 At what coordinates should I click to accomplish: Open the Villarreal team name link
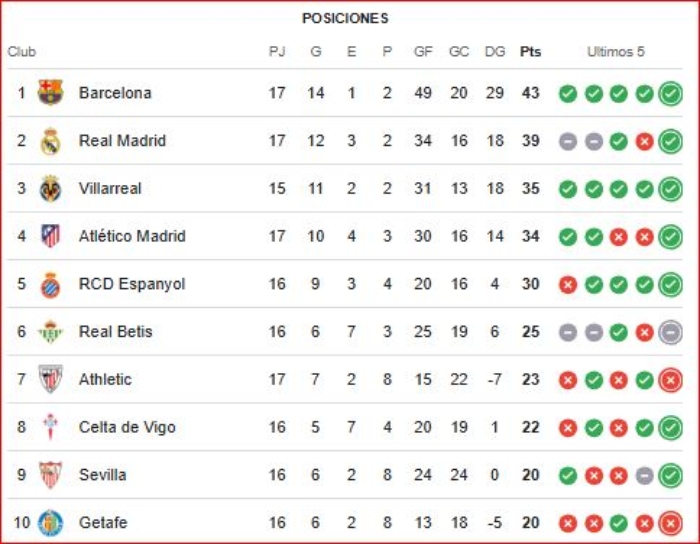(110, 188)
